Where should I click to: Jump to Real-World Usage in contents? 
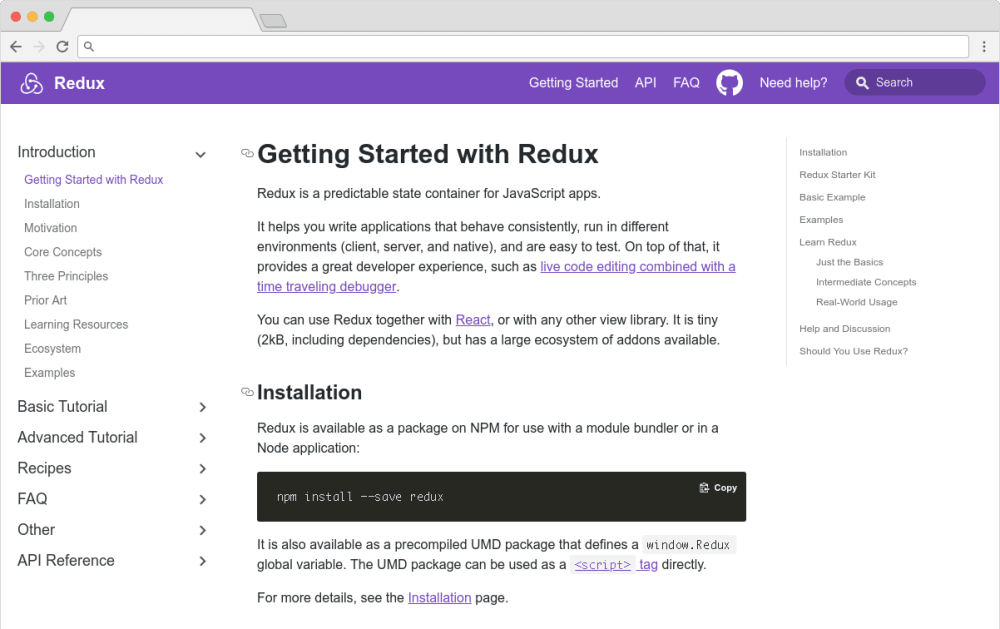[x=857, y=302]
